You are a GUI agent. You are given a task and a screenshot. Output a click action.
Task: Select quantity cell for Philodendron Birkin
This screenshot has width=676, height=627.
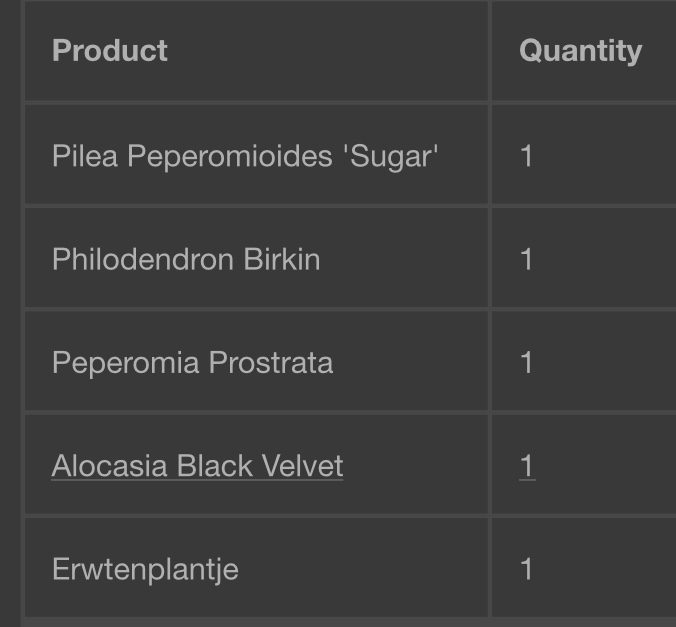(x=584, y=258)
